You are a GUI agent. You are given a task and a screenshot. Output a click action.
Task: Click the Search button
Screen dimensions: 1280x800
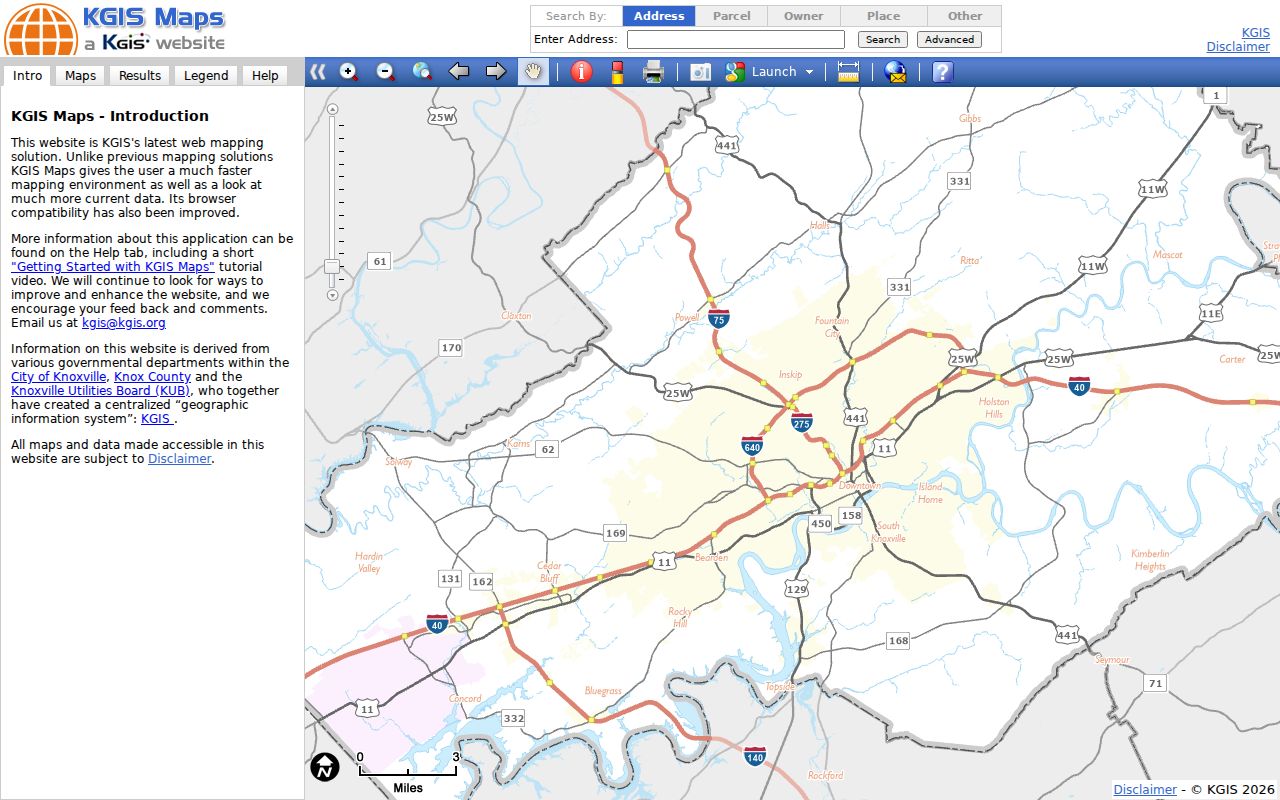point(883,40)
